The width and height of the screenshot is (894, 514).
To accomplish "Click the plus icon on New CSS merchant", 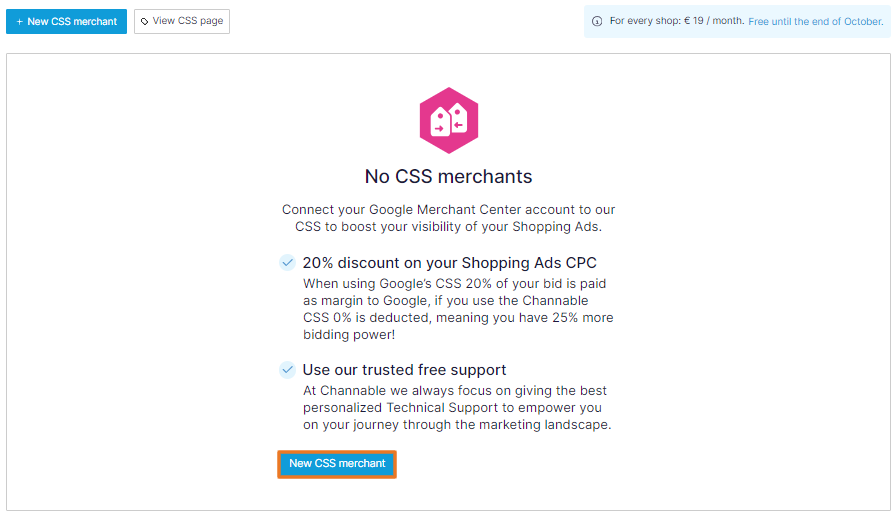I will click(19, 22).
